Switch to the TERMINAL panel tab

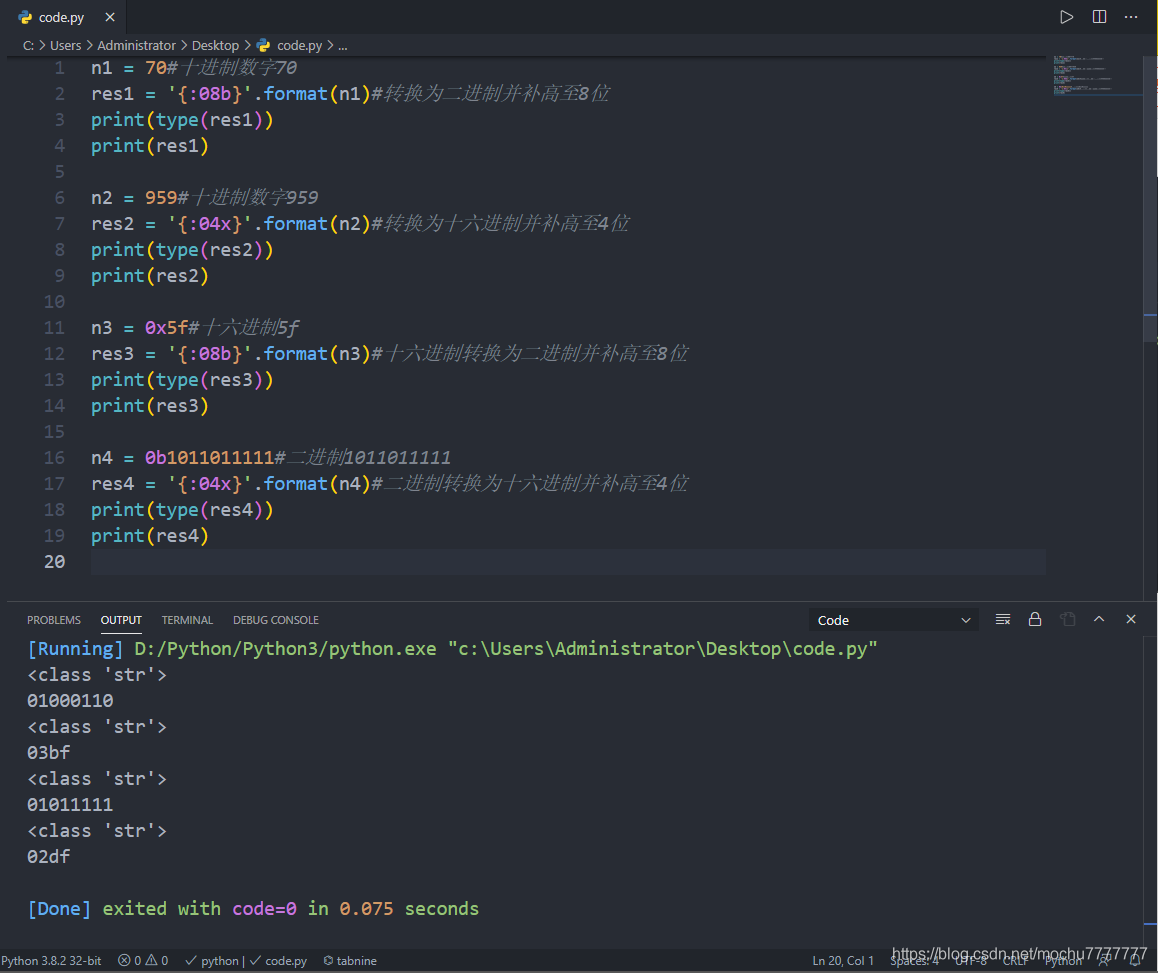pos(187,620)
